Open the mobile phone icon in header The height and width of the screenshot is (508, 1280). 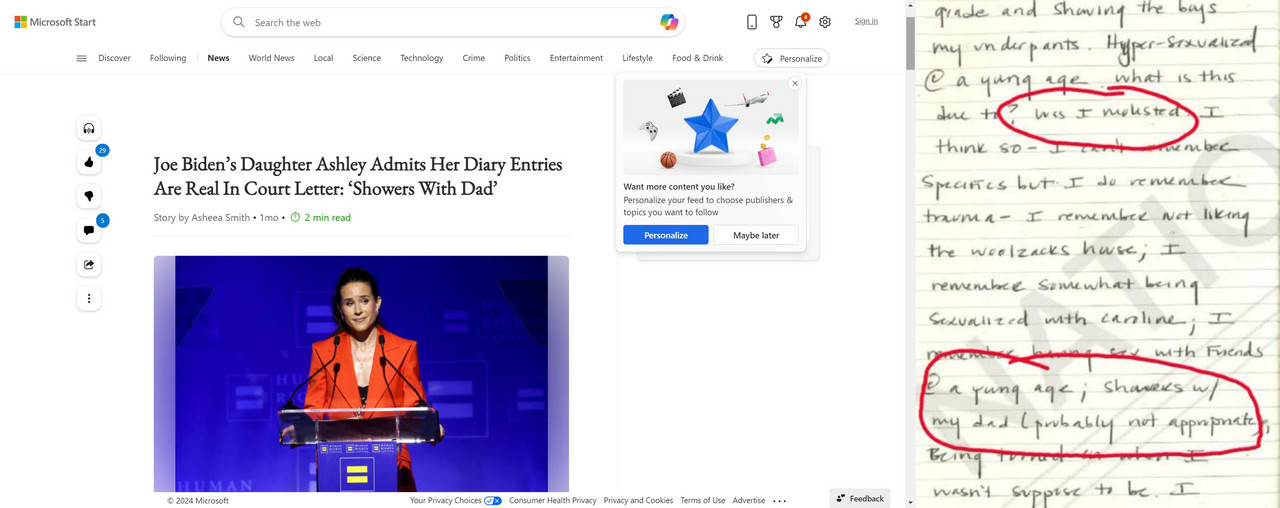752,22
